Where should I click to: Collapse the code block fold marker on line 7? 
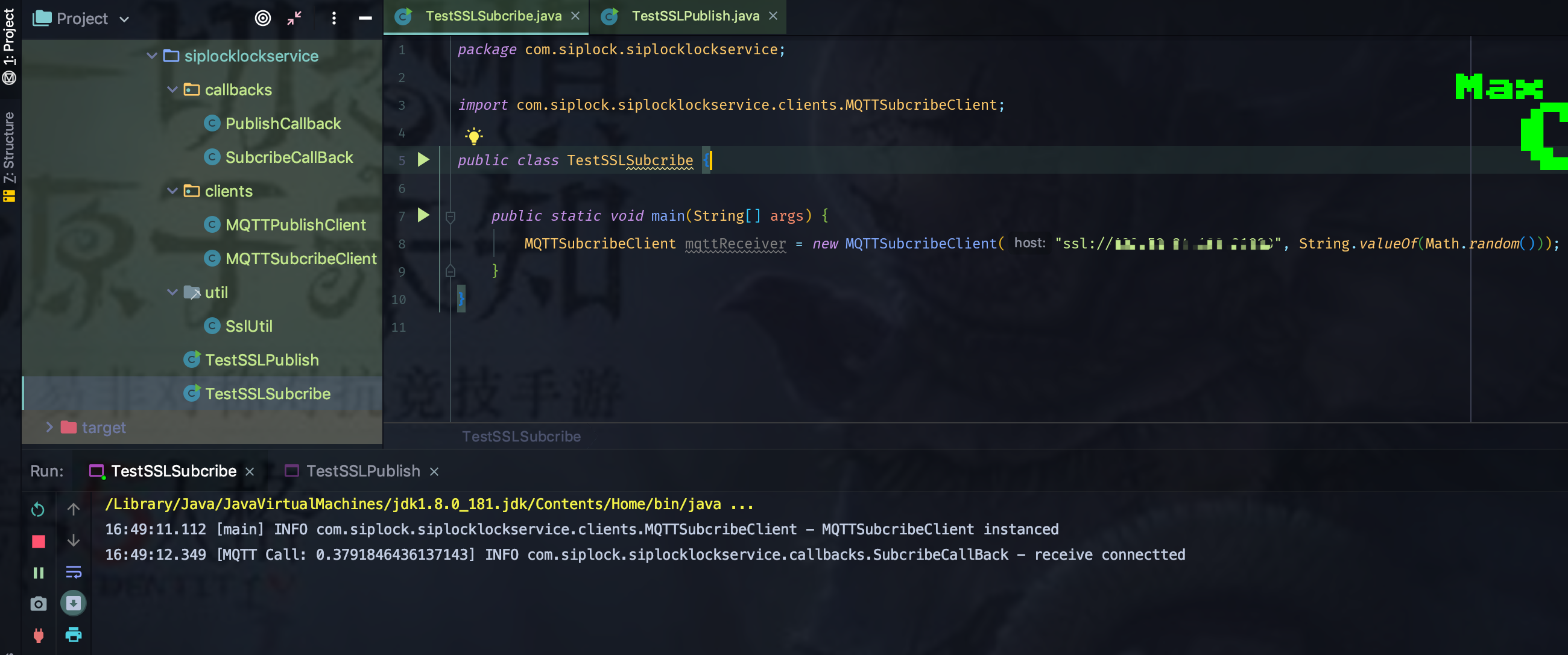point(450,216)
